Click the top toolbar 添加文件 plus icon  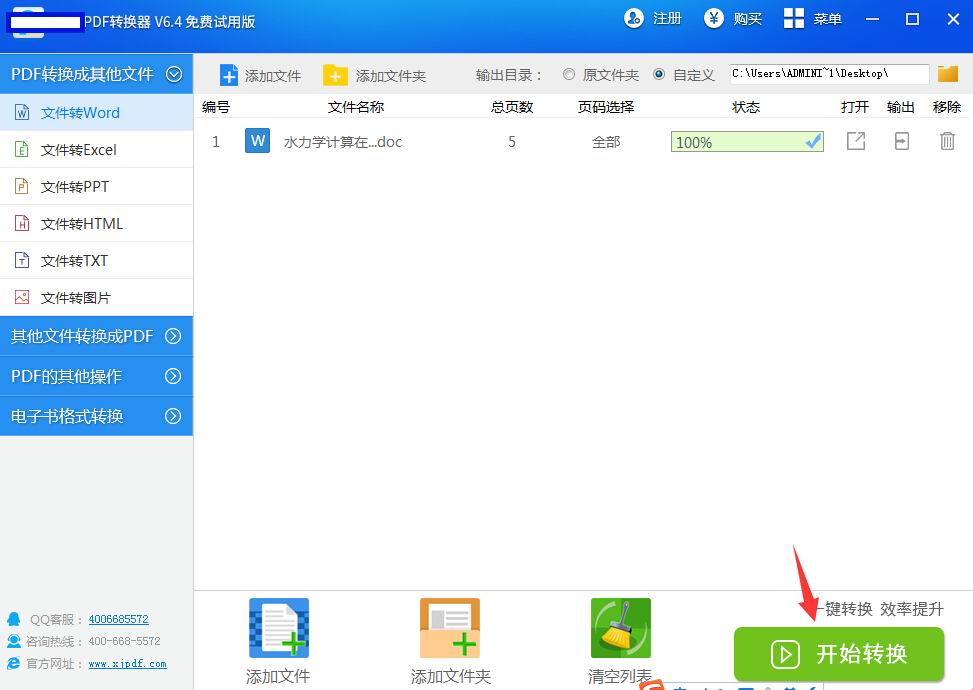(229, 75)
